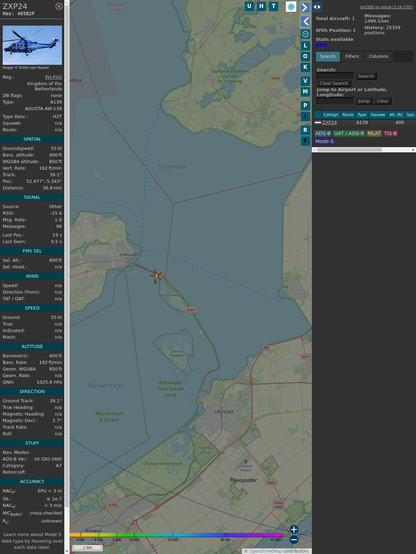Click the Jump to Airport input field
Screen dimensions: 416x554
click(x=335, y=101)
